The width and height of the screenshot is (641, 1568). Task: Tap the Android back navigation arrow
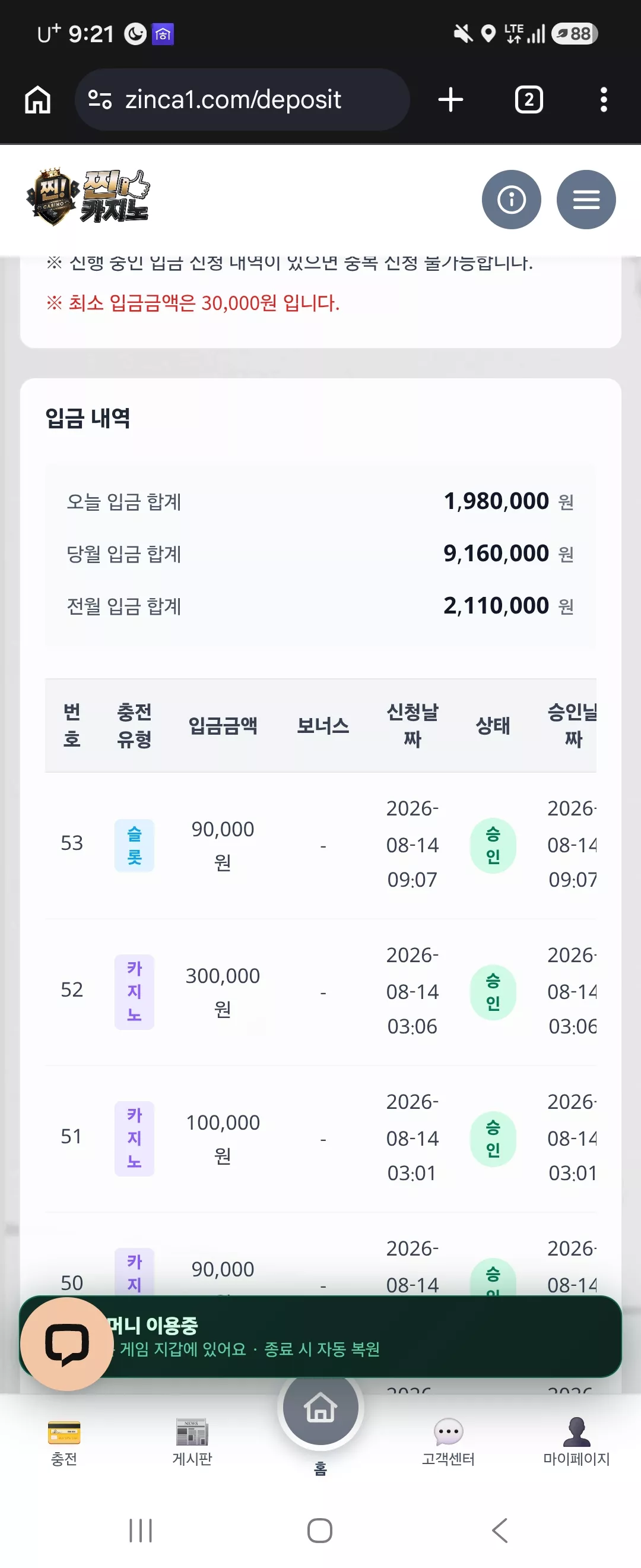pyautogui.click(x=500, y=1530)
